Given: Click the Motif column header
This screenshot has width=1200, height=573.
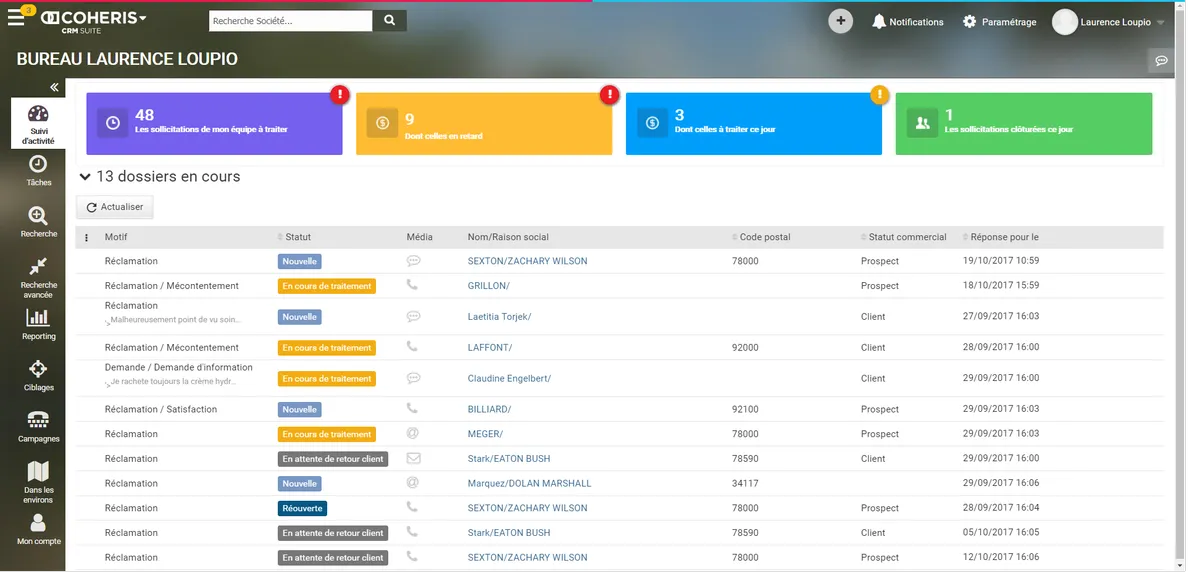Looking at the screenshot, I should click(116, 237).
